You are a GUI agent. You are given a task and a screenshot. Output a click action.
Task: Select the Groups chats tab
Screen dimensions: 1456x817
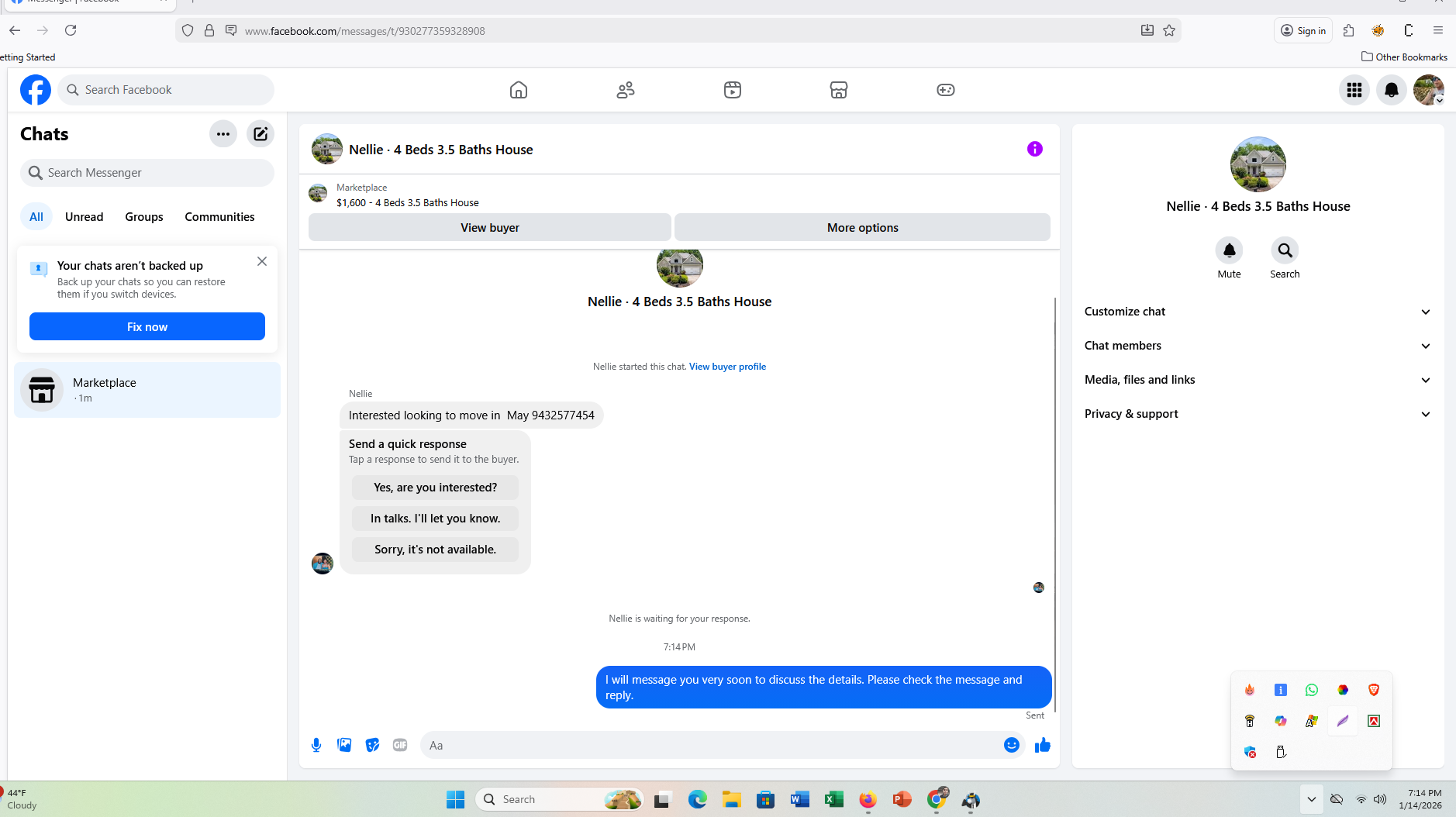pos(144,217)
